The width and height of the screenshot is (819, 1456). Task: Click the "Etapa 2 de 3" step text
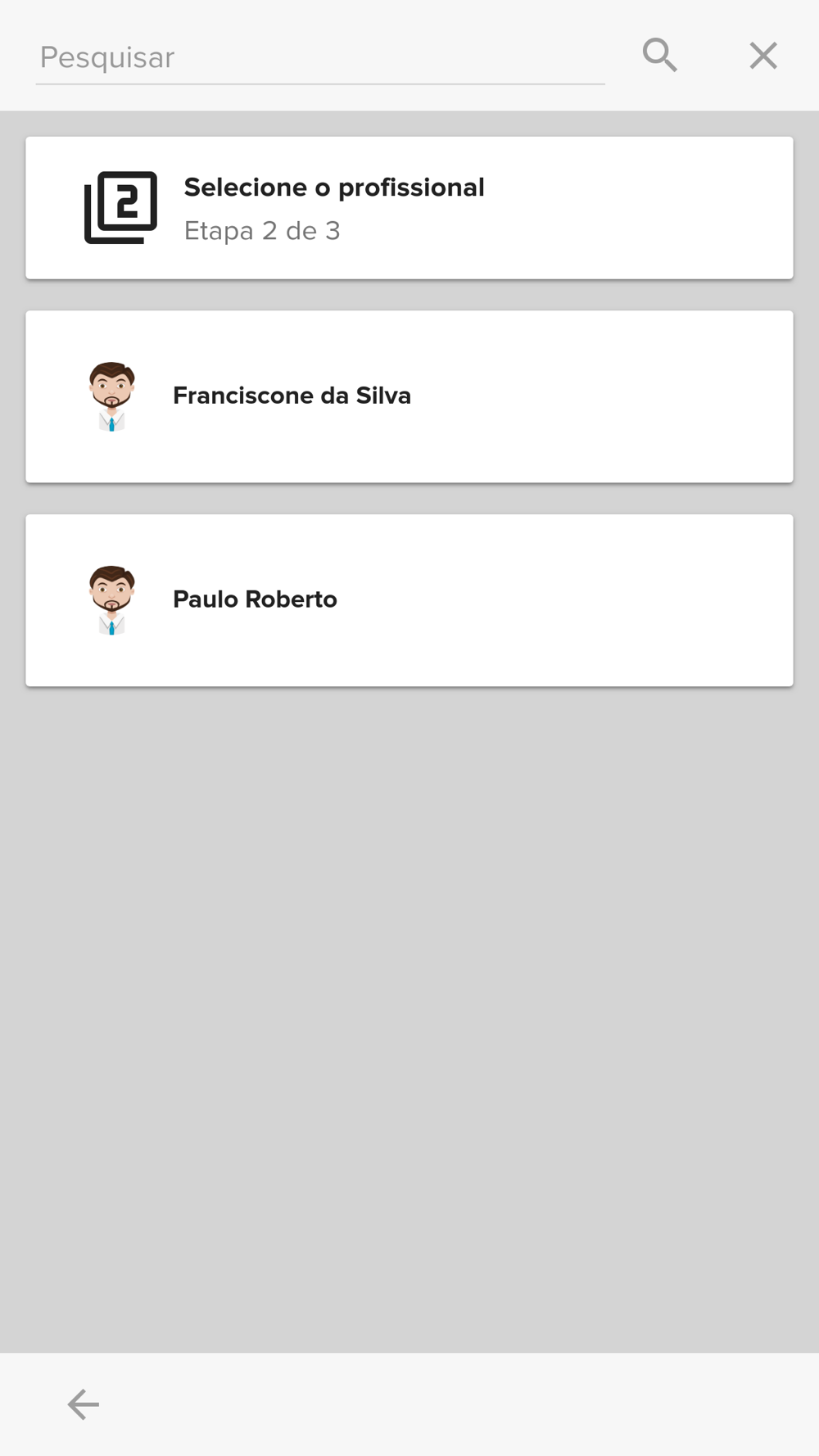coord(262,231)
